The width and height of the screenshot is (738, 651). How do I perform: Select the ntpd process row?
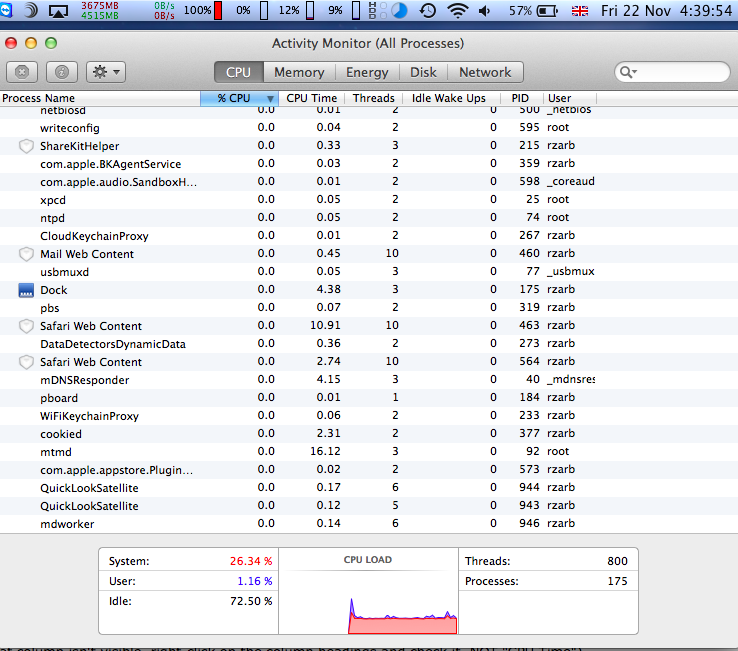tap(369, 218)
